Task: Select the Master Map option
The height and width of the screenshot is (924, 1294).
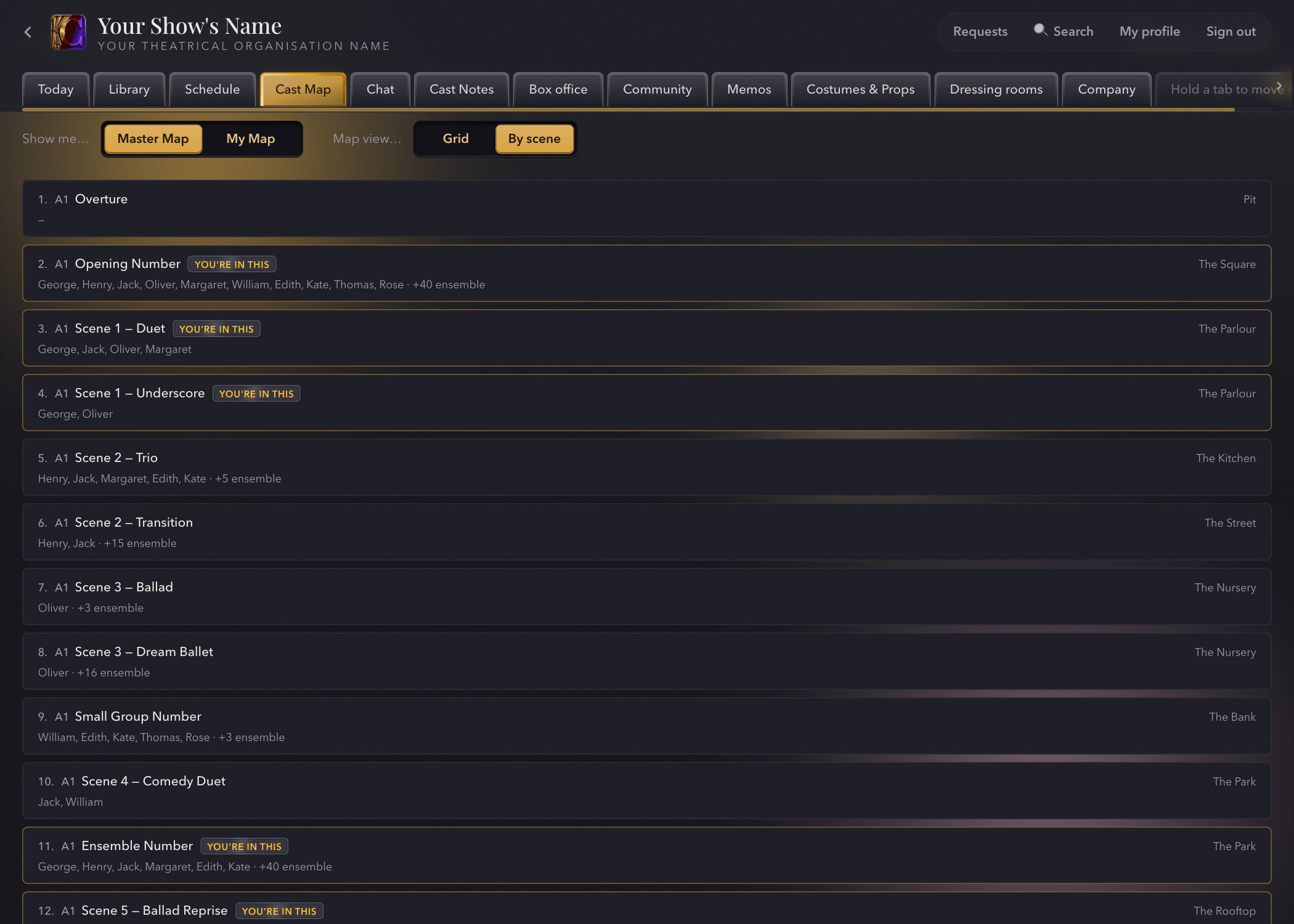Action: 153,139
